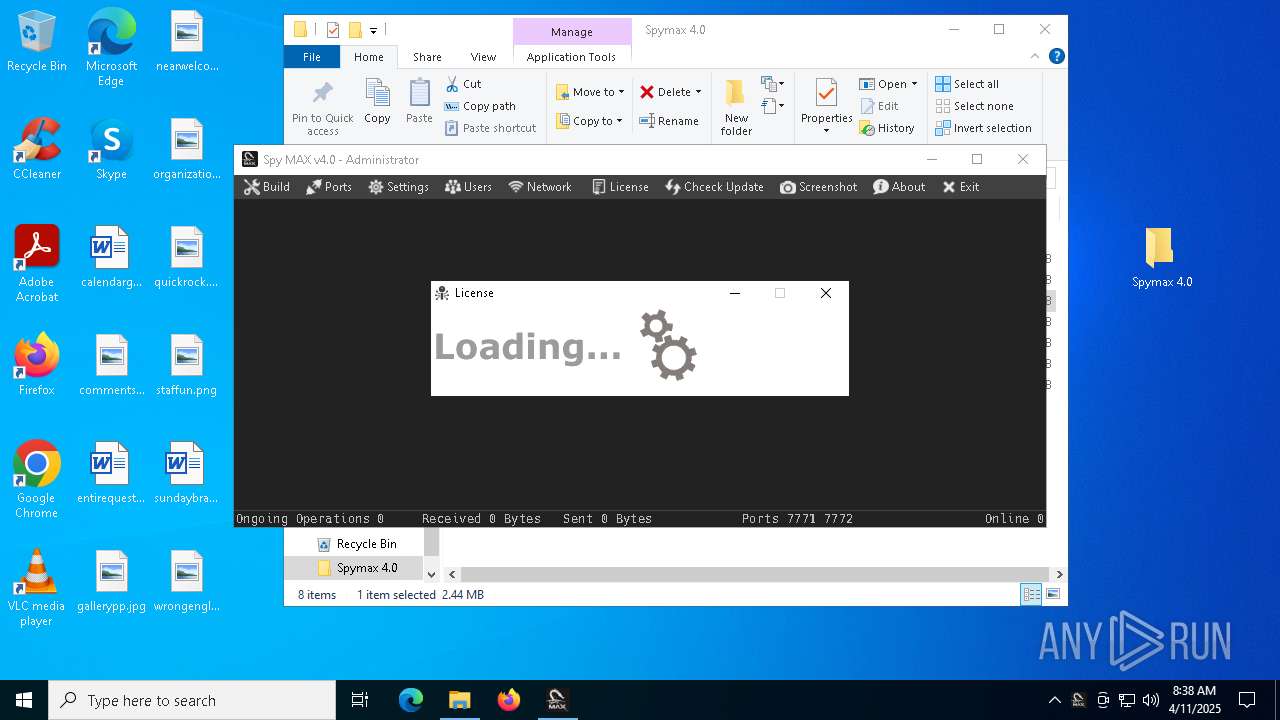The image size is (1280, 720).
Task: Click the New item dropdown icon
Action: pyautogui.click(x=773, y=84)
